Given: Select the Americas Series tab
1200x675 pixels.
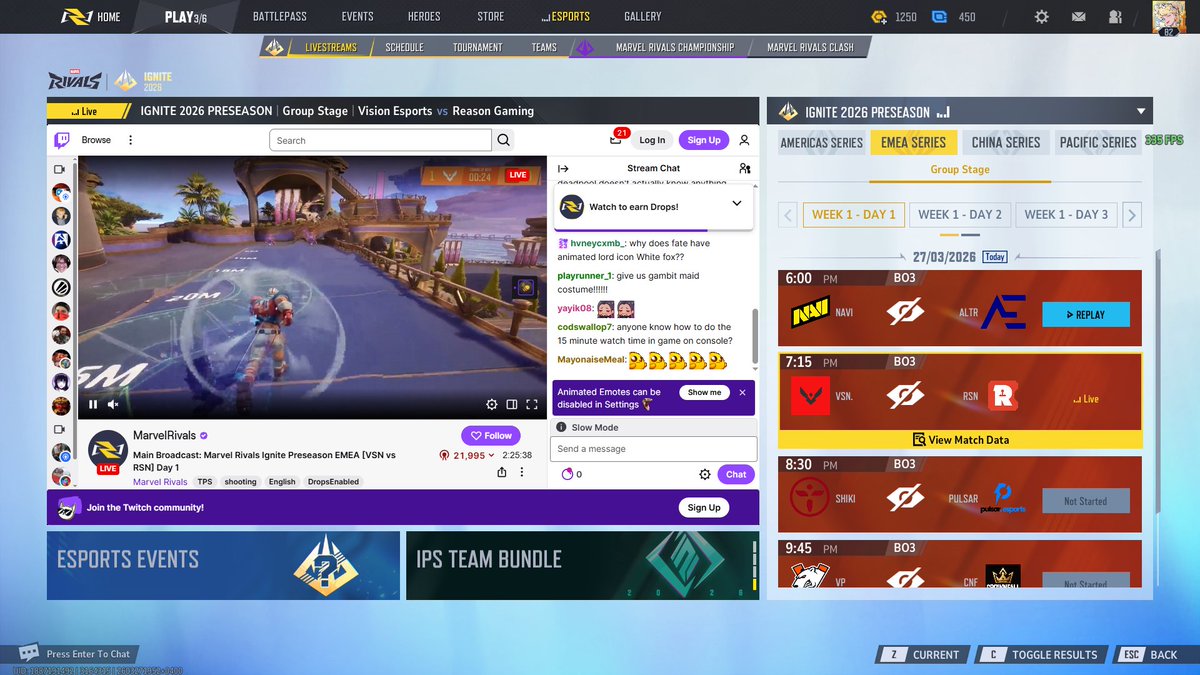Looking at the screenshot, I should tap(821, 142).
